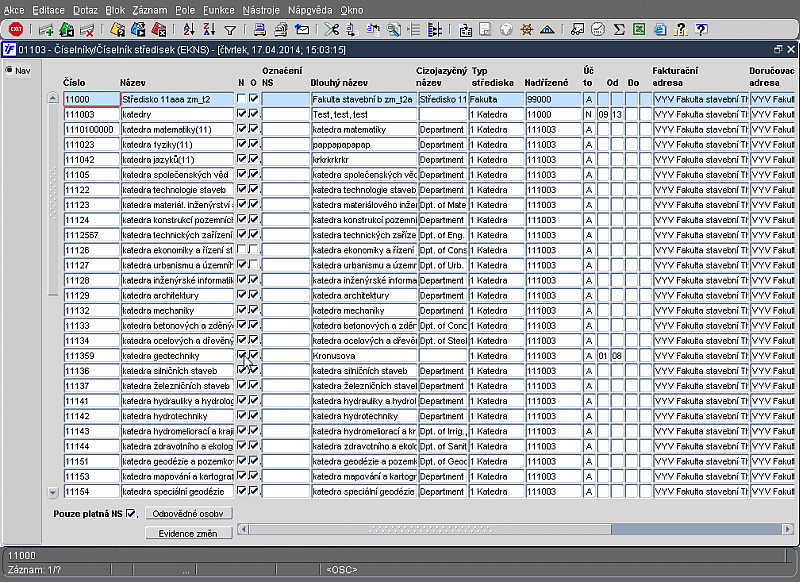The image size is (800, 582).
Task: Uncheck N checkbox for row 111003 katedry
Action: coord(241,114)
